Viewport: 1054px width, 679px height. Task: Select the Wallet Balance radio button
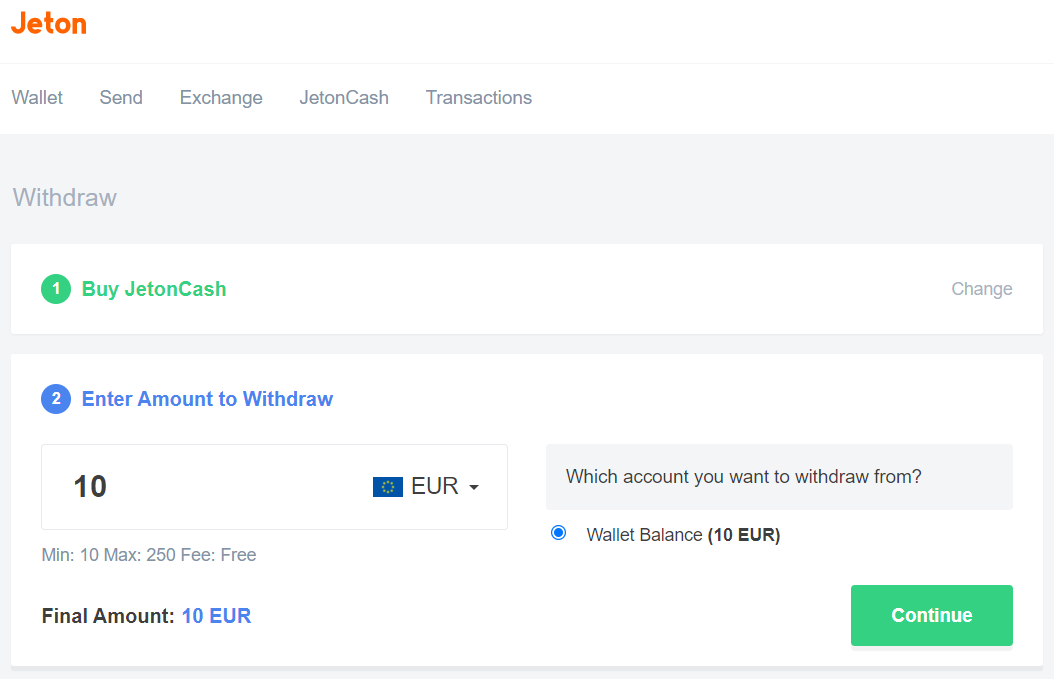pyautogui.click(x=558, y=533)
